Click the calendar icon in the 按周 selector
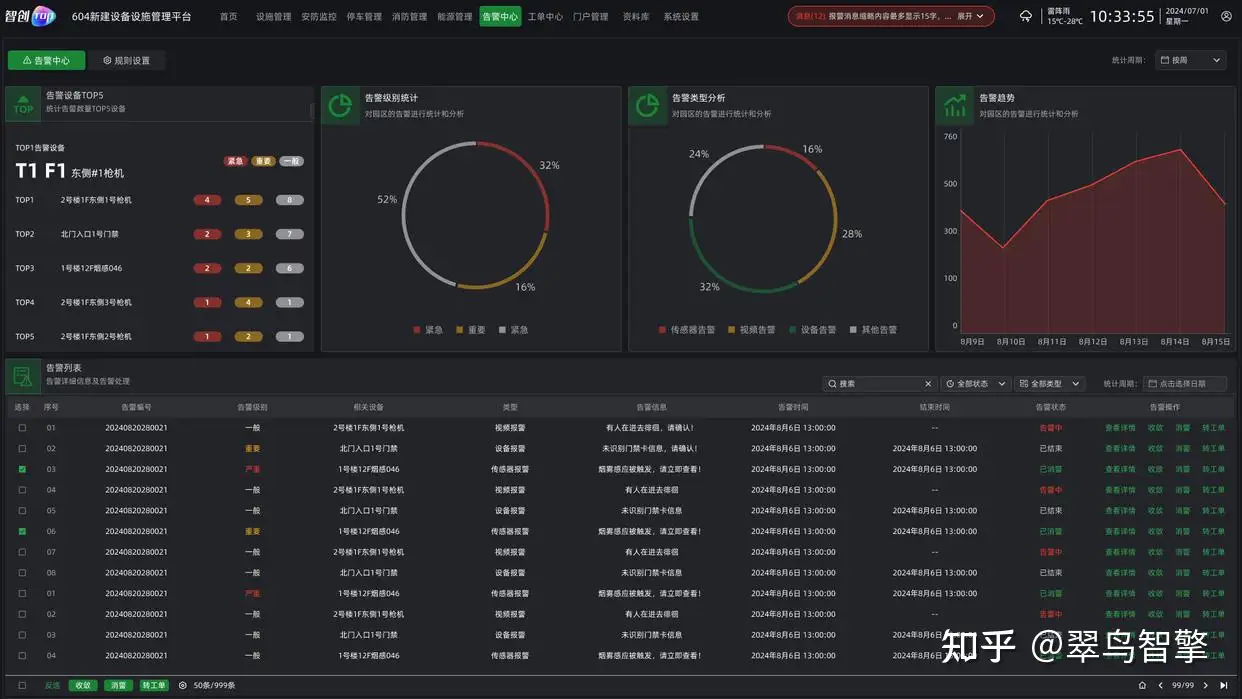 click(1165, 60)
